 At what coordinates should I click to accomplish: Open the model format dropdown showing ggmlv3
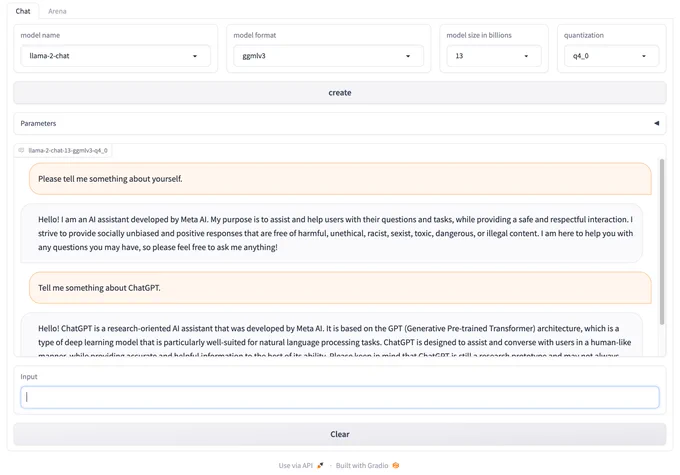pos(328,56)
